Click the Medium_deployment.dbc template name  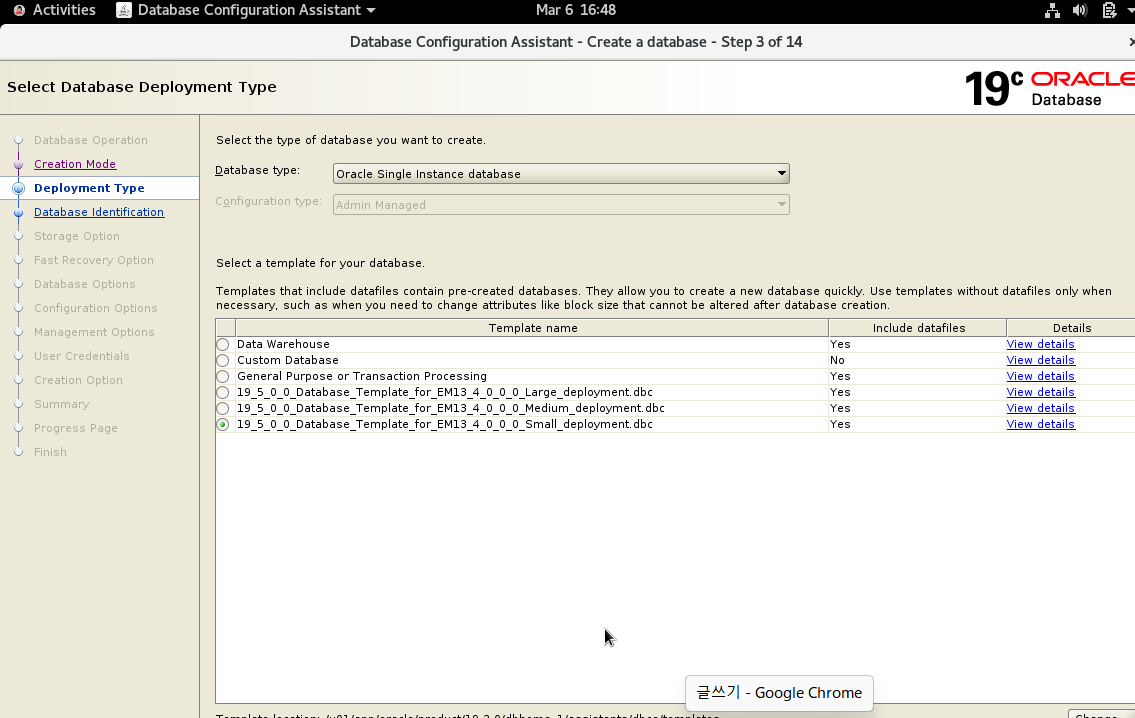click(x=451, y=408)
